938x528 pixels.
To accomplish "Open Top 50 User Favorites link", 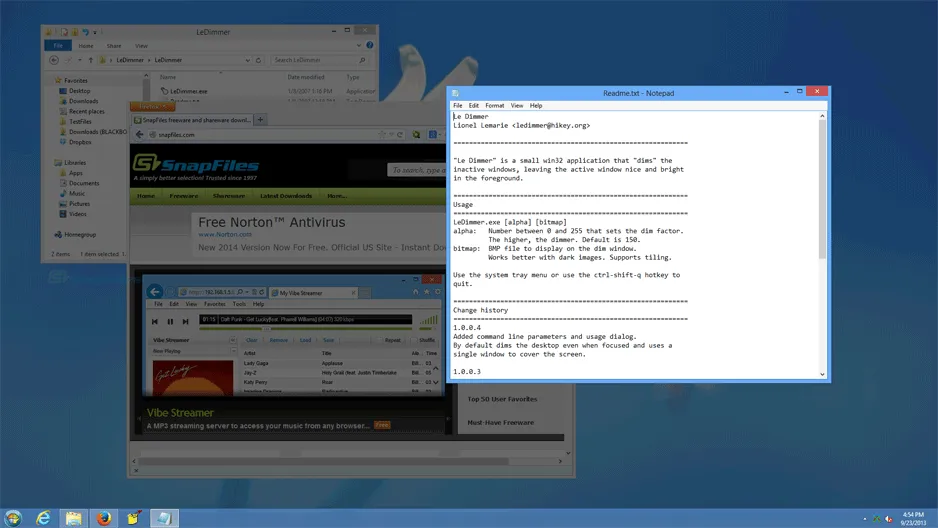I will click(x=502, y=399).
